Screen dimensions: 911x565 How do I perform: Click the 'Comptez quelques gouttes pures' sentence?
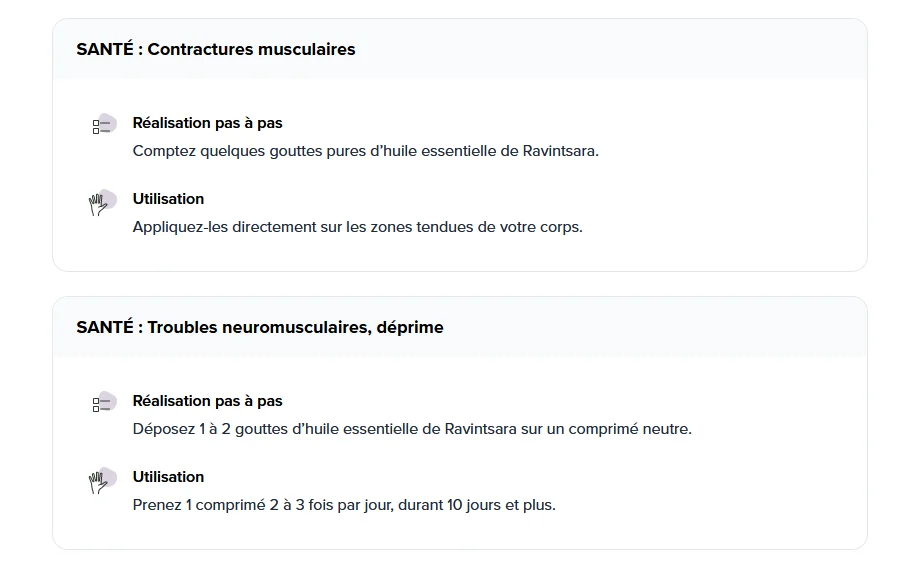pyautogui.click(x=365, y=151)
